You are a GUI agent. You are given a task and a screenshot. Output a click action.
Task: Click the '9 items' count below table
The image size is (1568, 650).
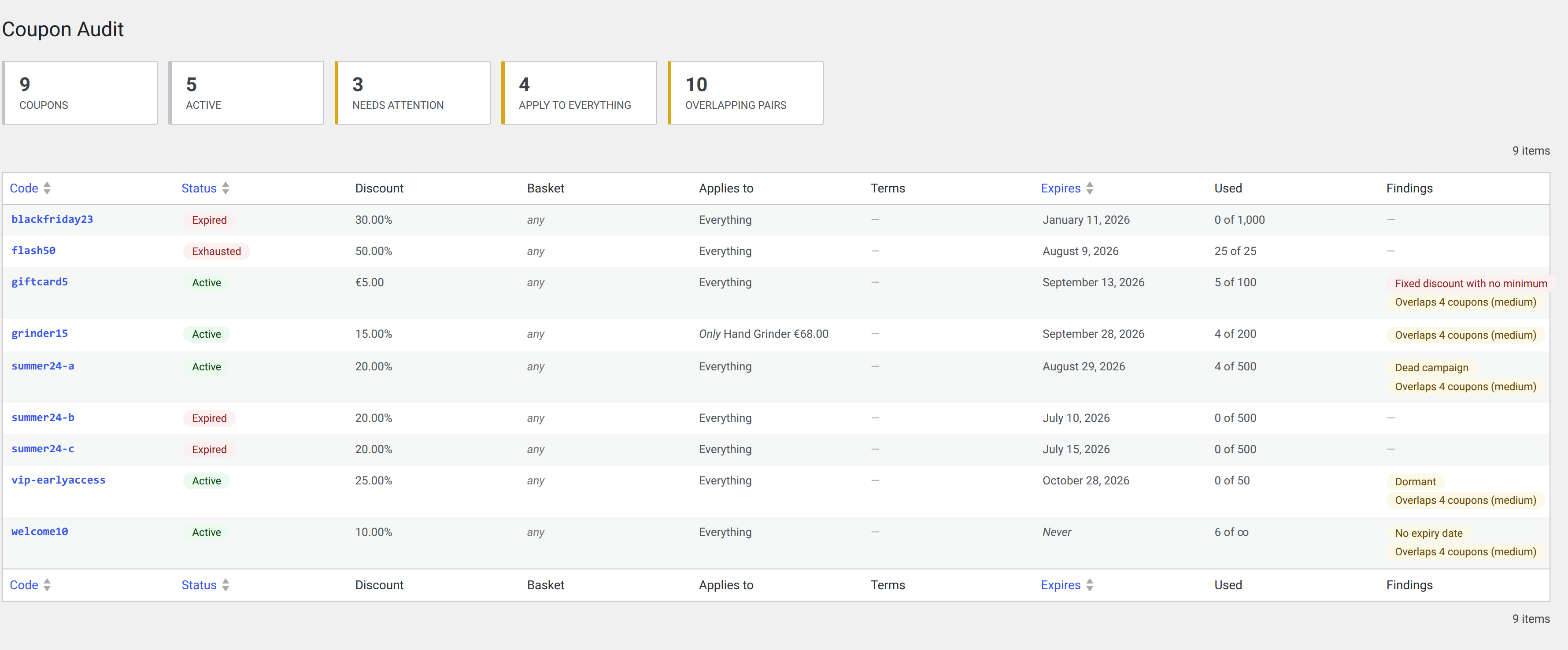click(1531, 619)
